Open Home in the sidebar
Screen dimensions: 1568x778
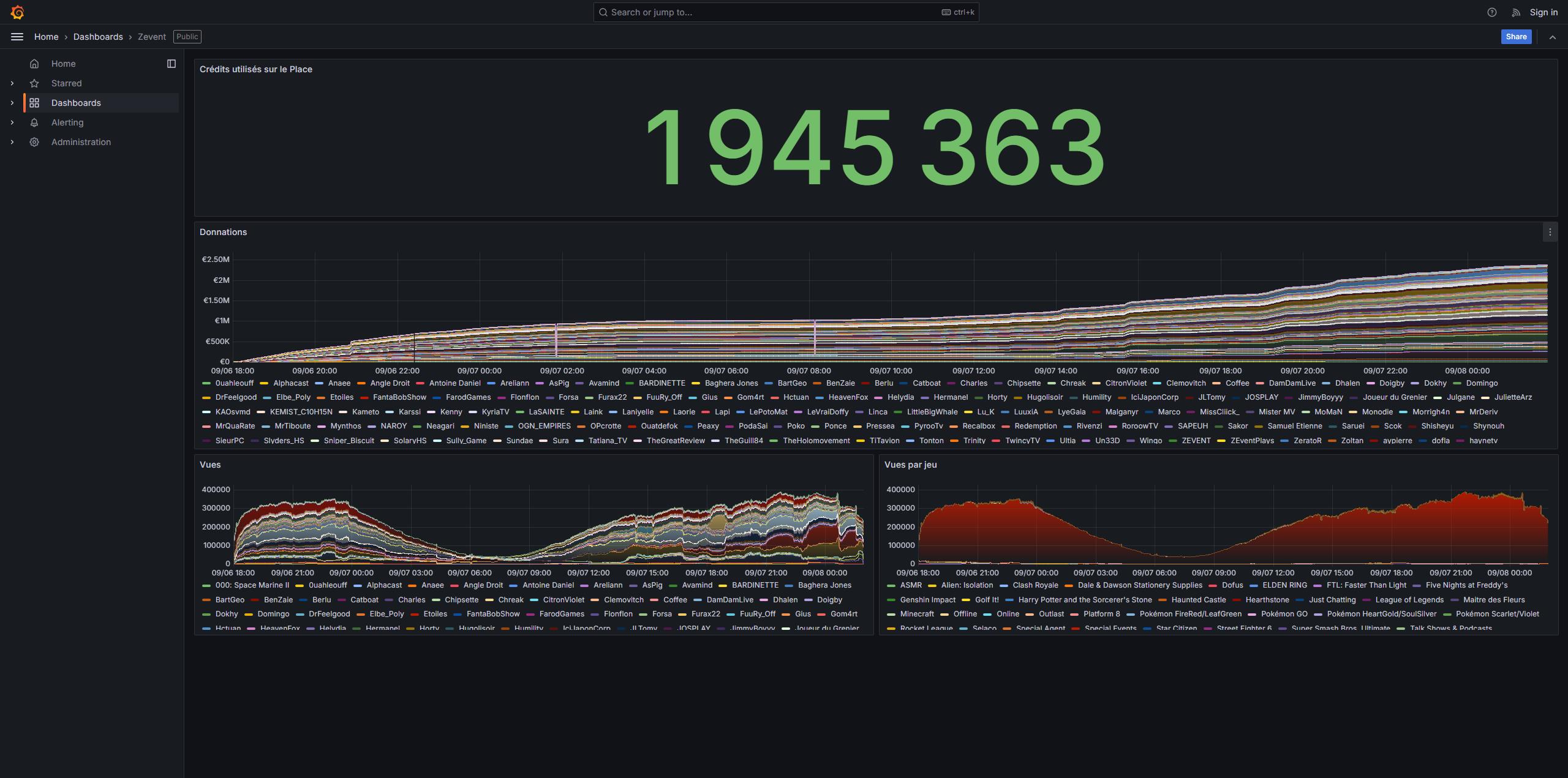click(63, 64)
